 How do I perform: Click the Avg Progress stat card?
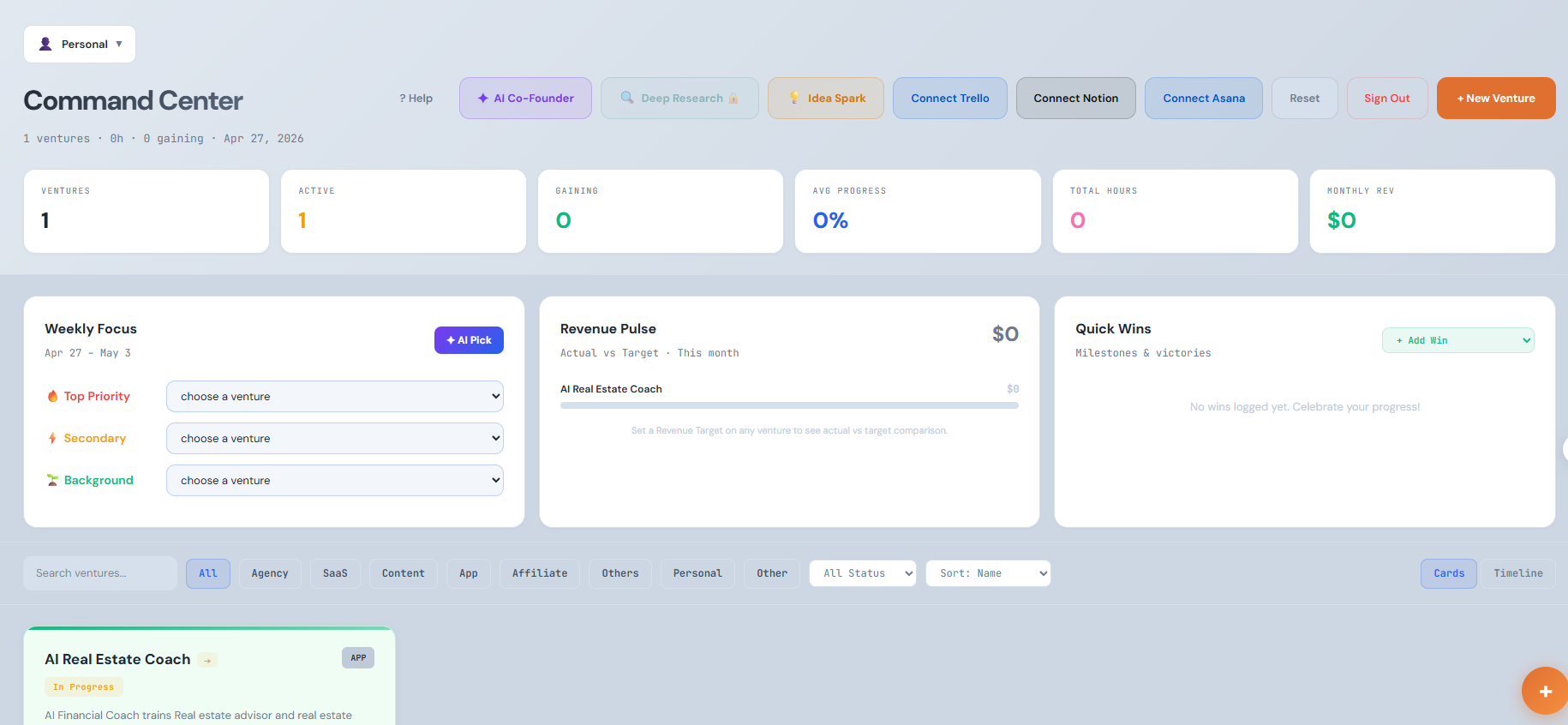coord(918,211)
